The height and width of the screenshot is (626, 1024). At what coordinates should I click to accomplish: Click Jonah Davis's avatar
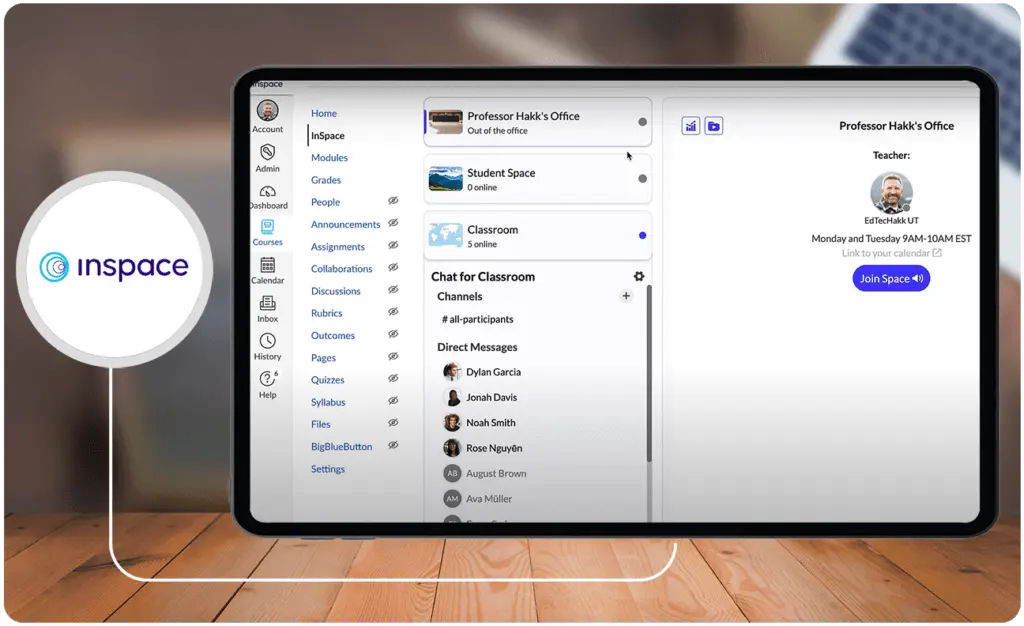[x=452, y=397]
